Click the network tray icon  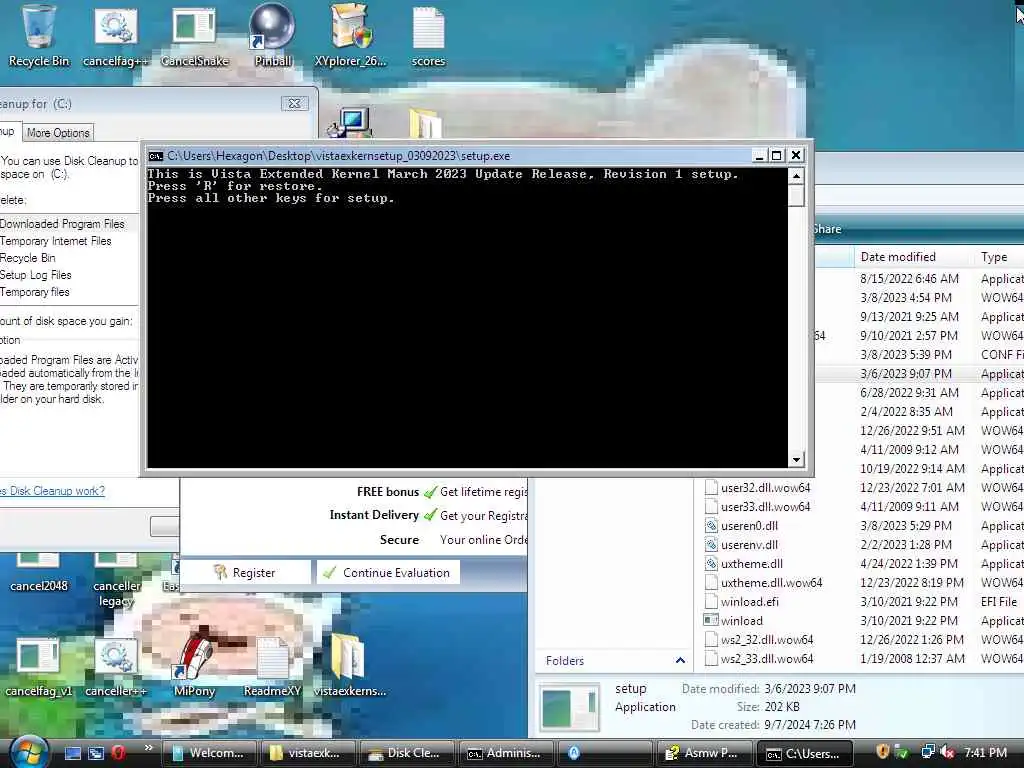[x=927, y=752]
